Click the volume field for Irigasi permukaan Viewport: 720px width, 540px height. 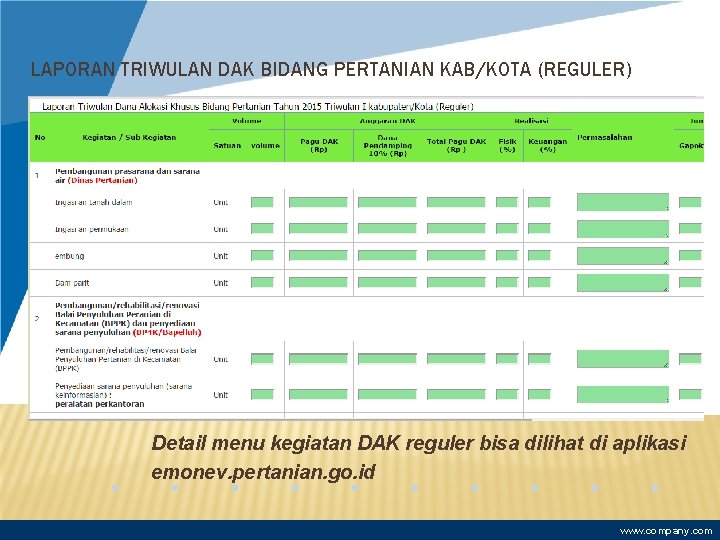[x=262, y=229]
